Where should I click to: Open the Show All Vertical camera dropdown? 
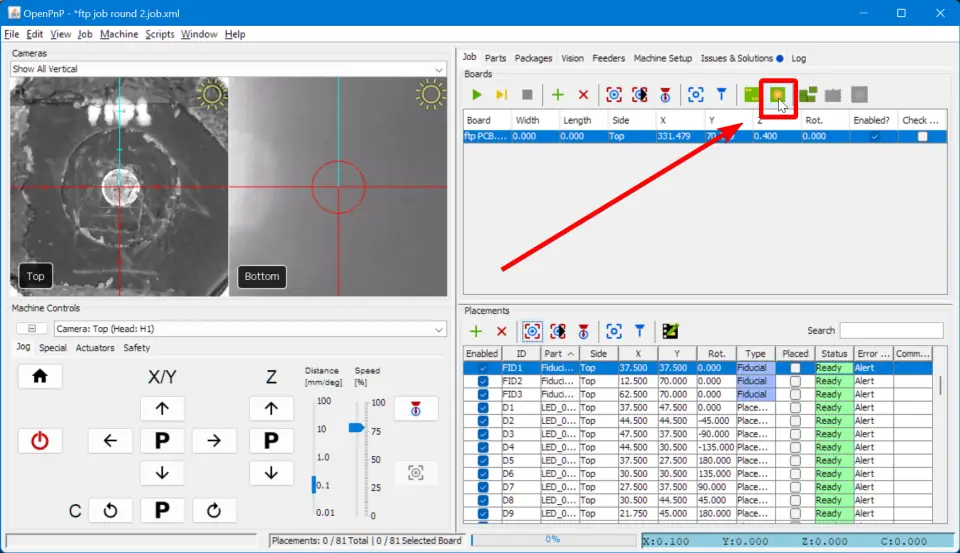(227, 69)
